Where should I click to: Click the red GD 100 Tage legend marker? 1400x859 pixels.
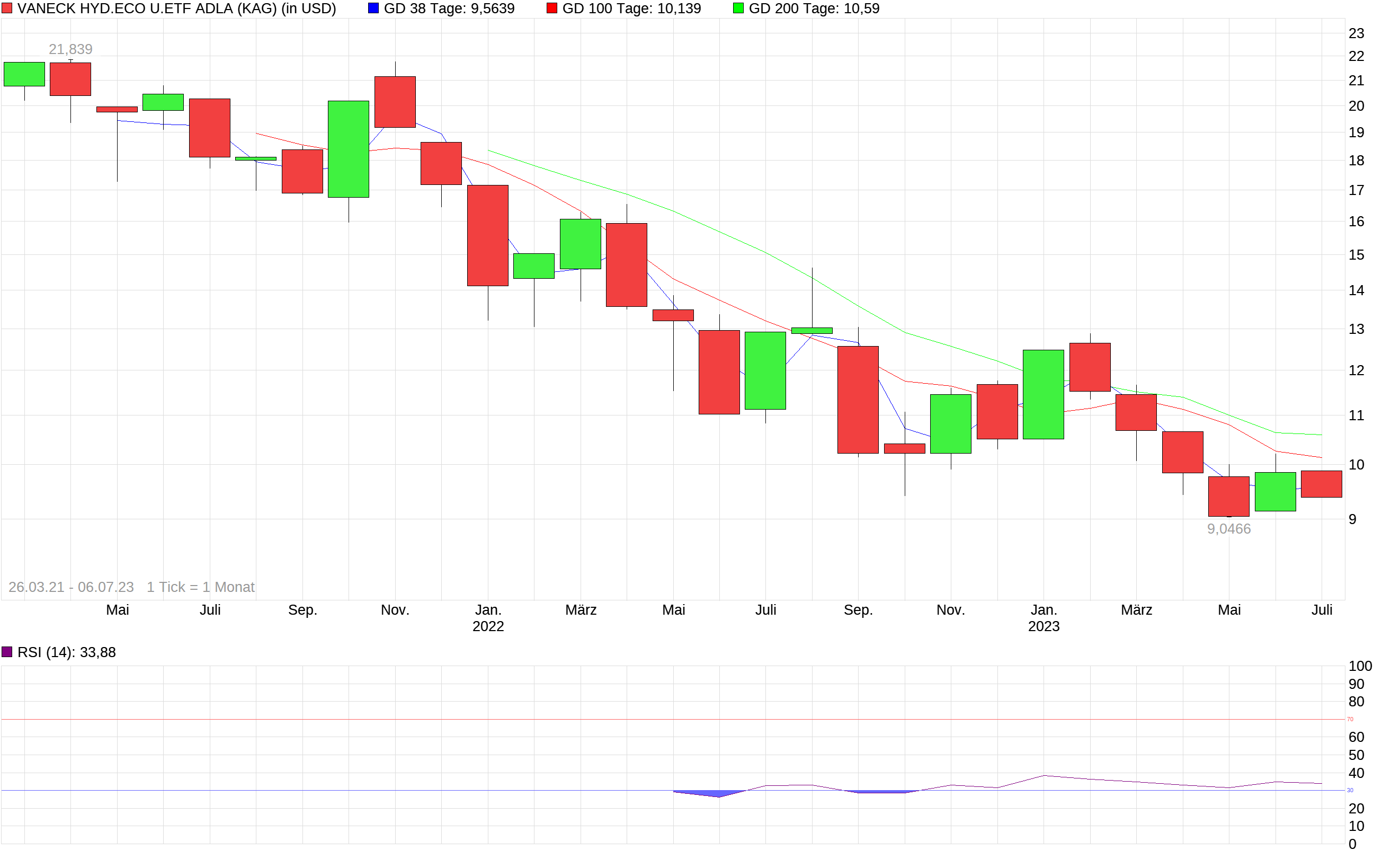[552, 8]
